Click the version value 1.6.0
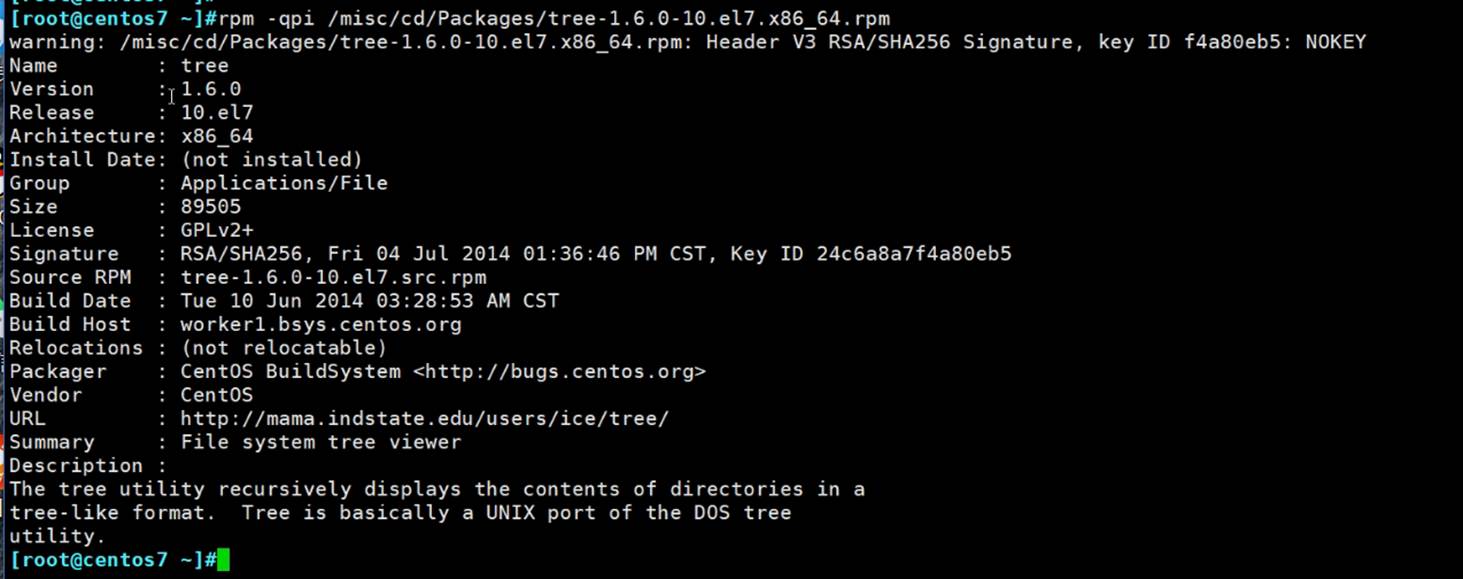This screenshot has width=1463, height=579. 210,89
